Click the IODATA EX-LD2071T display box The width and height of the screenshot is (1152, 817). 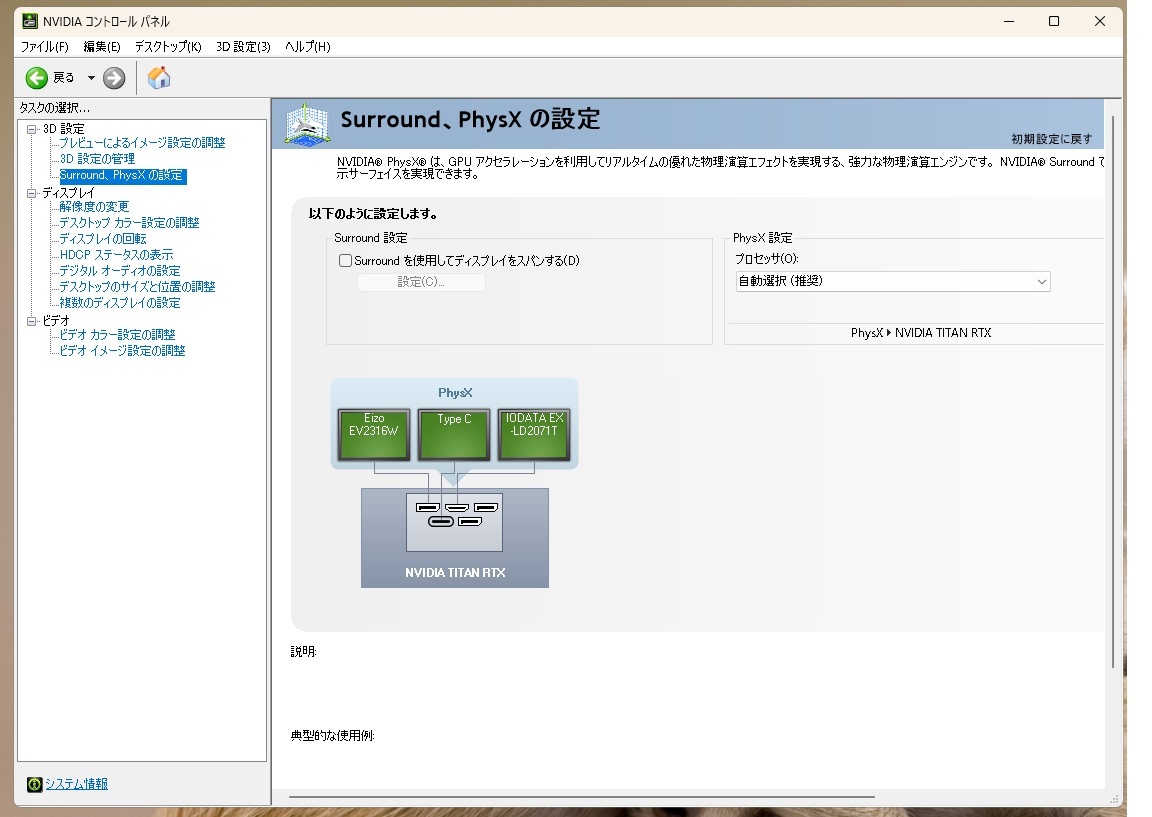[x=534, y=435]
